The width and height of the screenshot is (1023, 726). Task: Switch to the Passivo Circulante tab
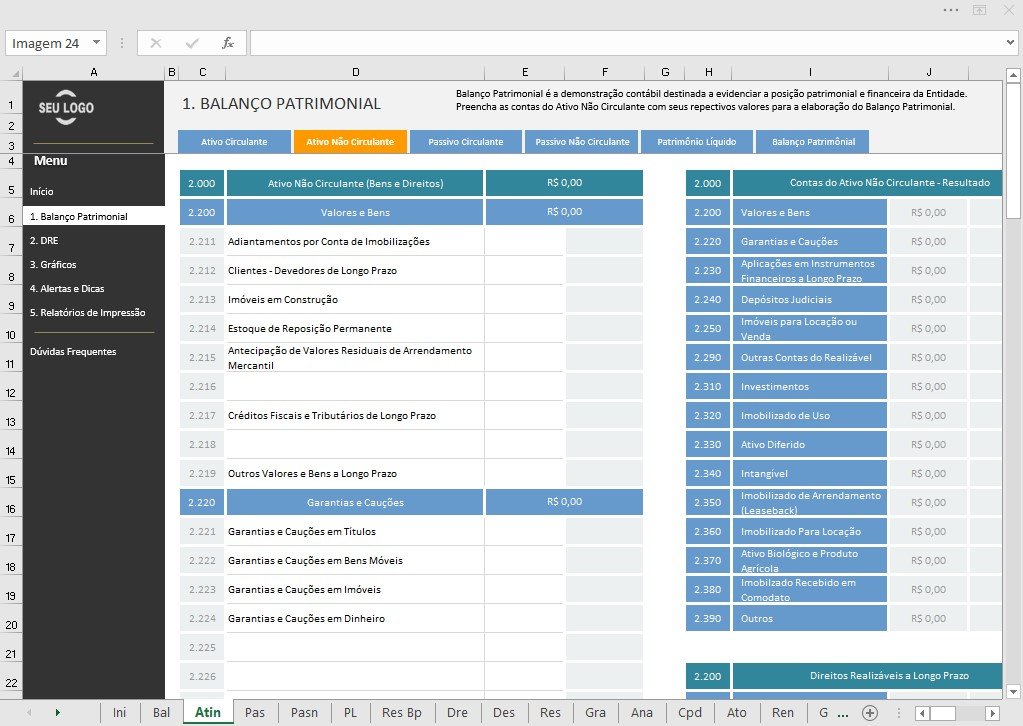point(466,142)
